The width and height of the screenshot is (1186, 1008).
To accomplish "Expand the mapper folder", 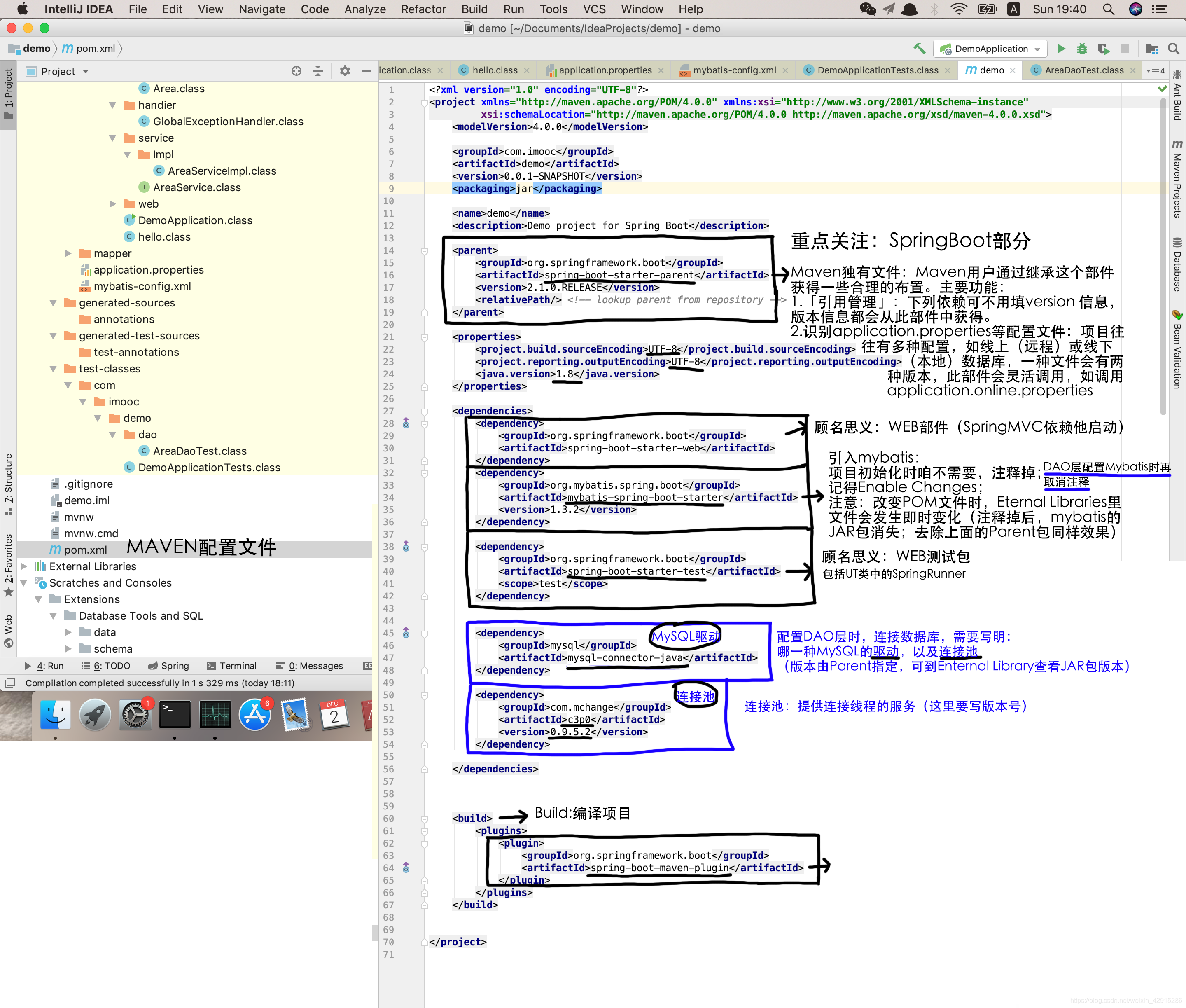I will coord(68,253).
